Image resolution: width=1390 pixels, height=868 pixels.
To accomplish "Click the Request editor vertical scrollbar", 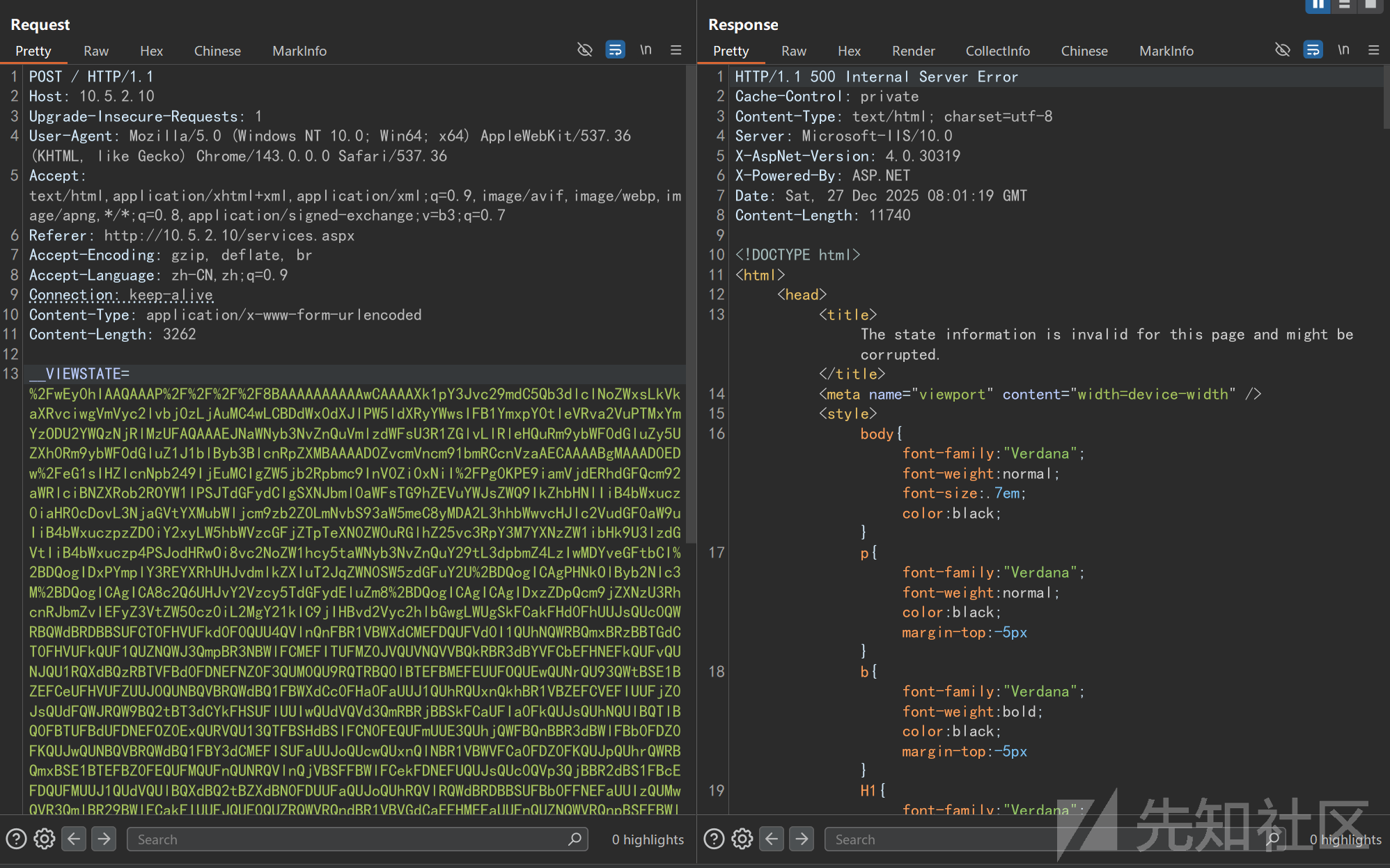I will (x=691, y=304).
